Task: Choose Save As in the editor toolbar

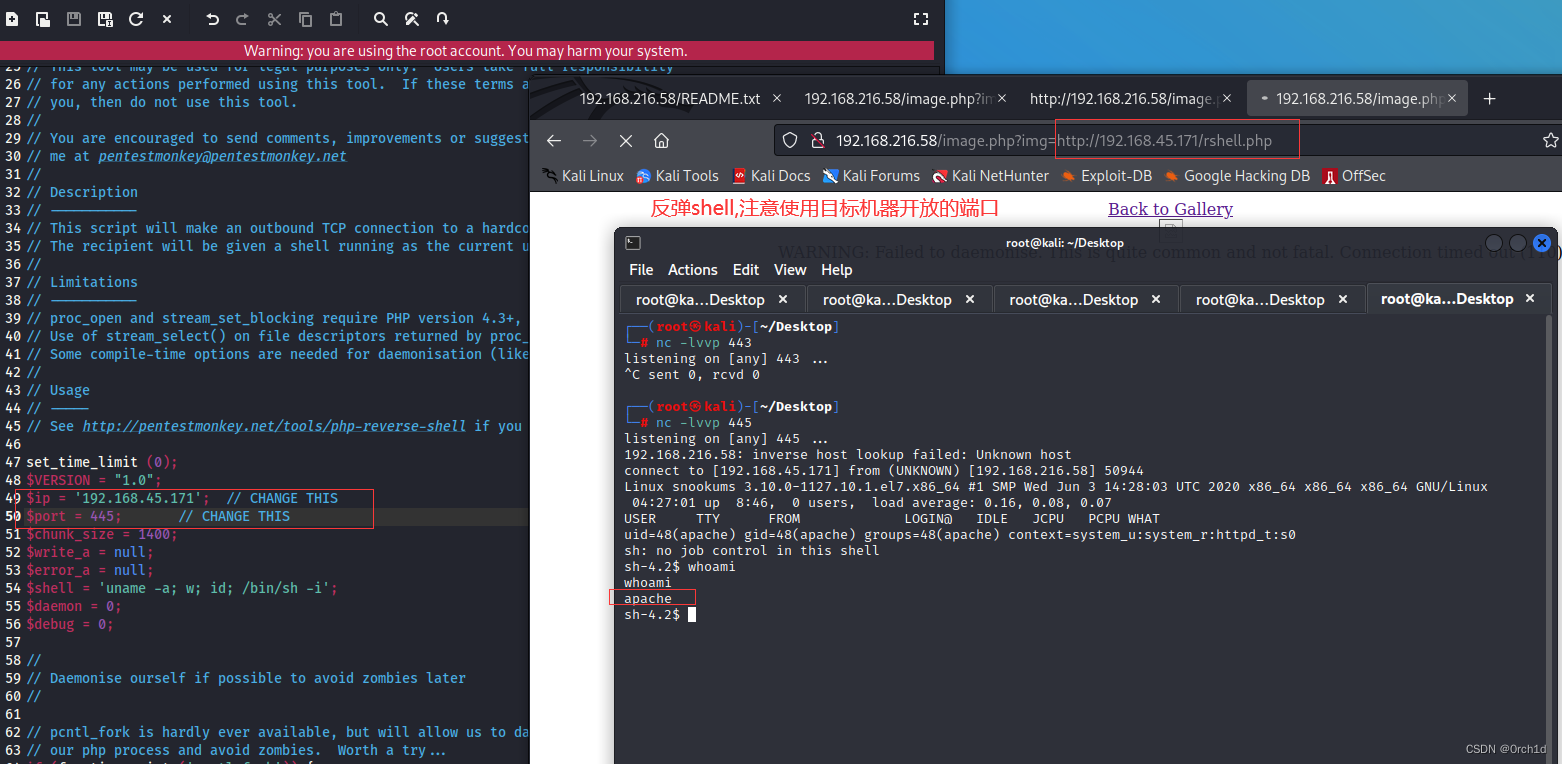Action: pyautogui.click(x=105, y=19)
